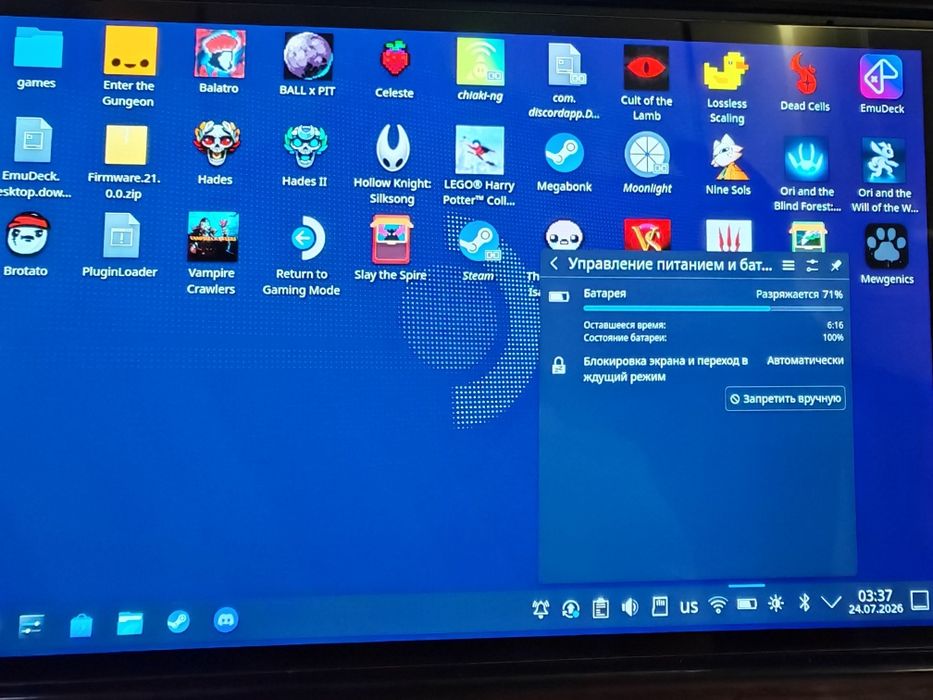Open Discover store bag in taskbar
The width and height of the screenshot is (933, 700).
tap(80, 625)
